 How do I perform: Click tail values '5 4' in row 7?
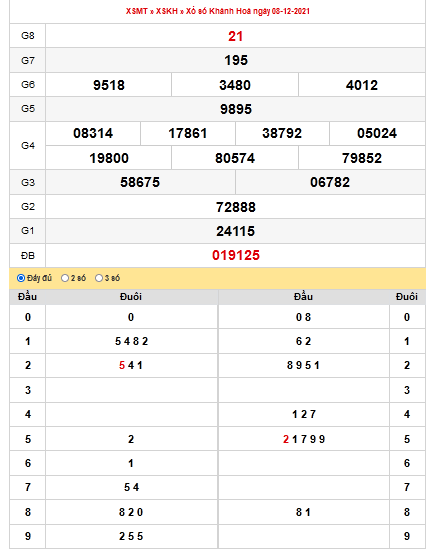click(x=131, y=487)
